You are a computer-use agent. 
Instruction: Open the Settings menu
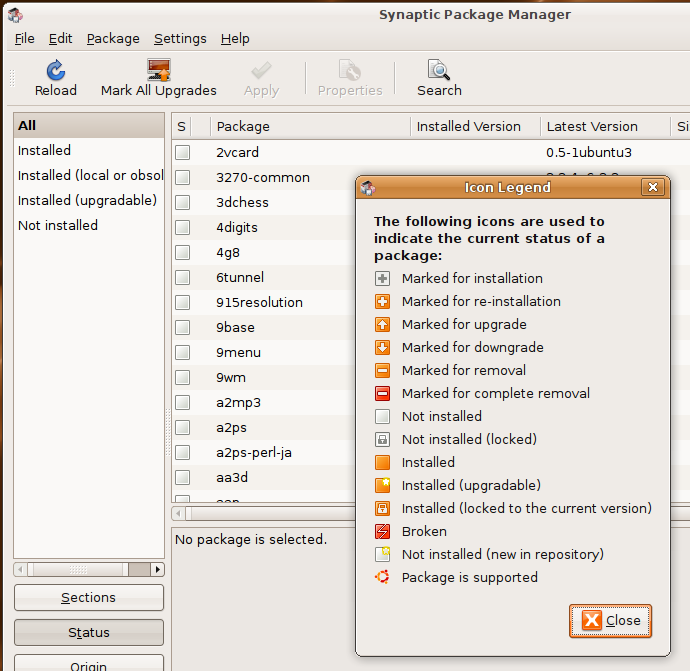[x=180, y=39]
